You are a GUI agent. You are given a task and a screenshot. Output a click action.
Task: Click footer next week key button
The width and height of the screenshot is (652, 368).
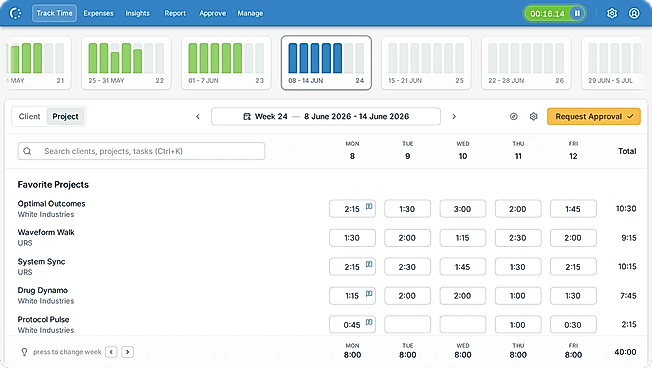[128, 352]
